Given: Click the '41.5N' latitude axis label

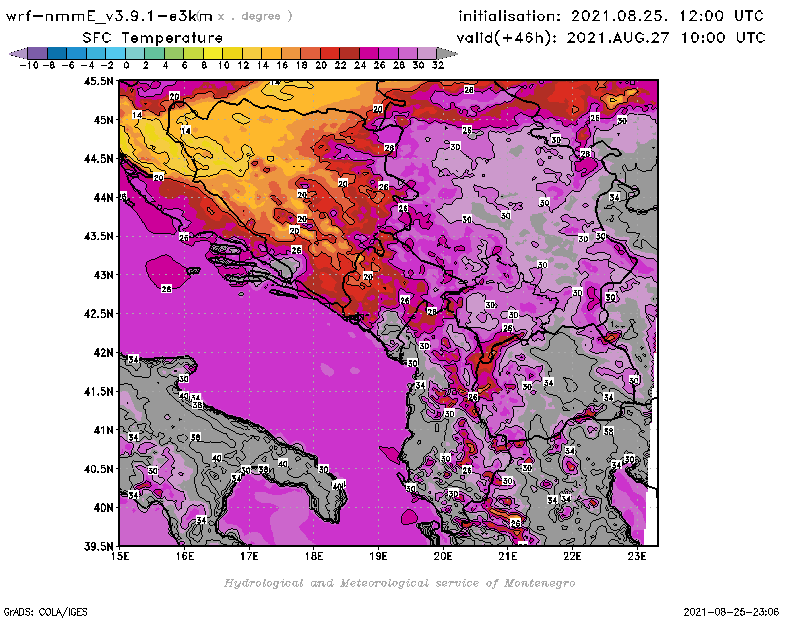Looking at the screenshot, I should point(97,391).
